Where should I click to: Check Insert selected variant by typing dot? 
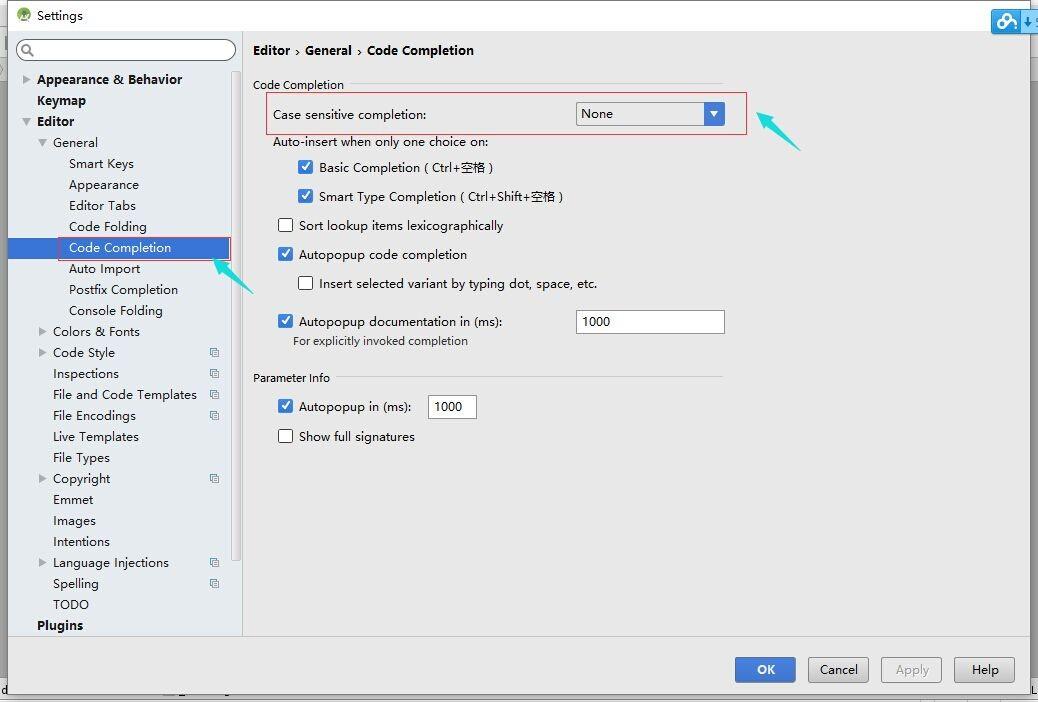pyautogui.click(x=306, y=283)
